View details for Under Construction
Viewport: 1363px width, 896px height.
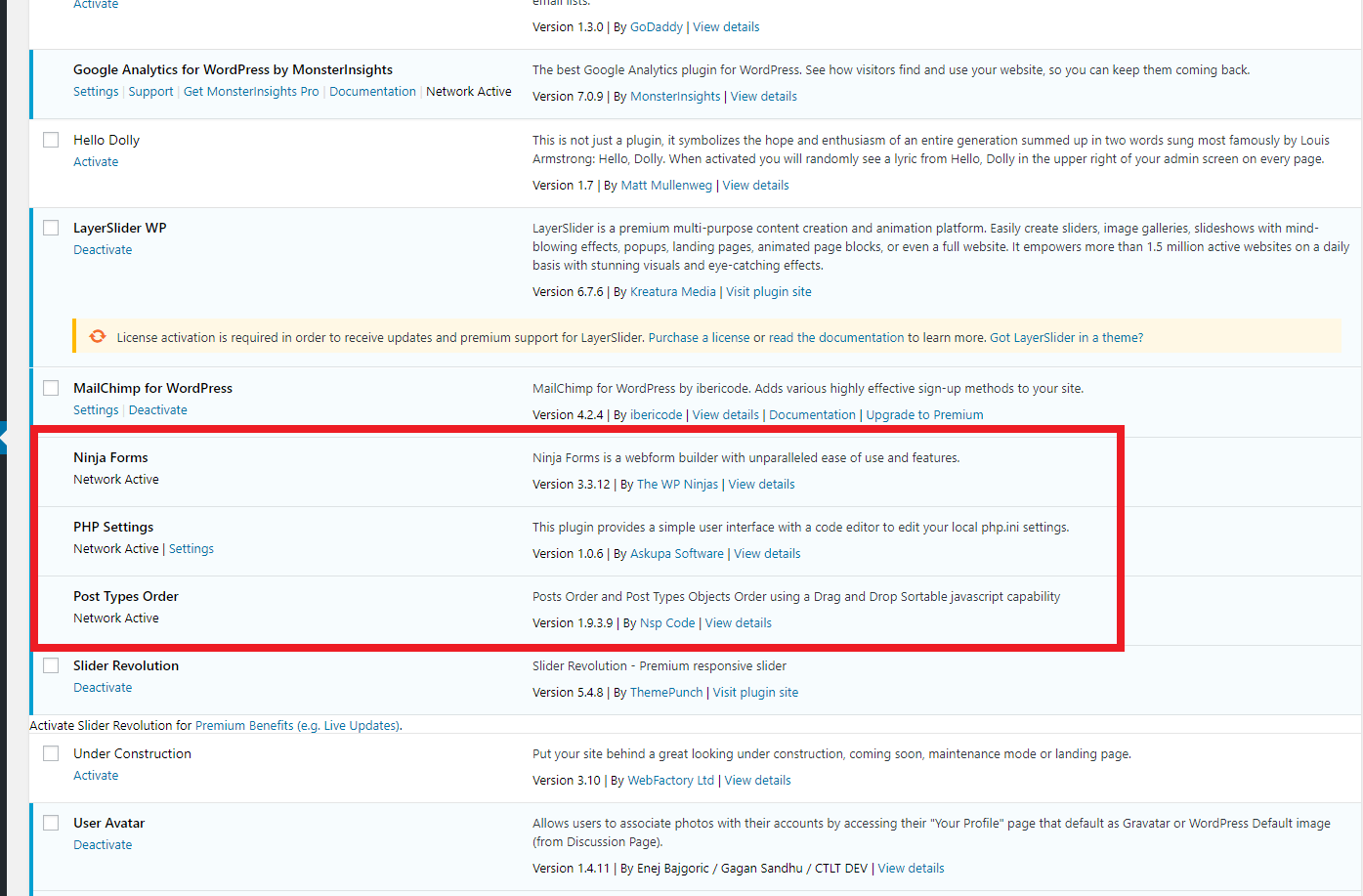pyautogui.click(x=757, y=780)
